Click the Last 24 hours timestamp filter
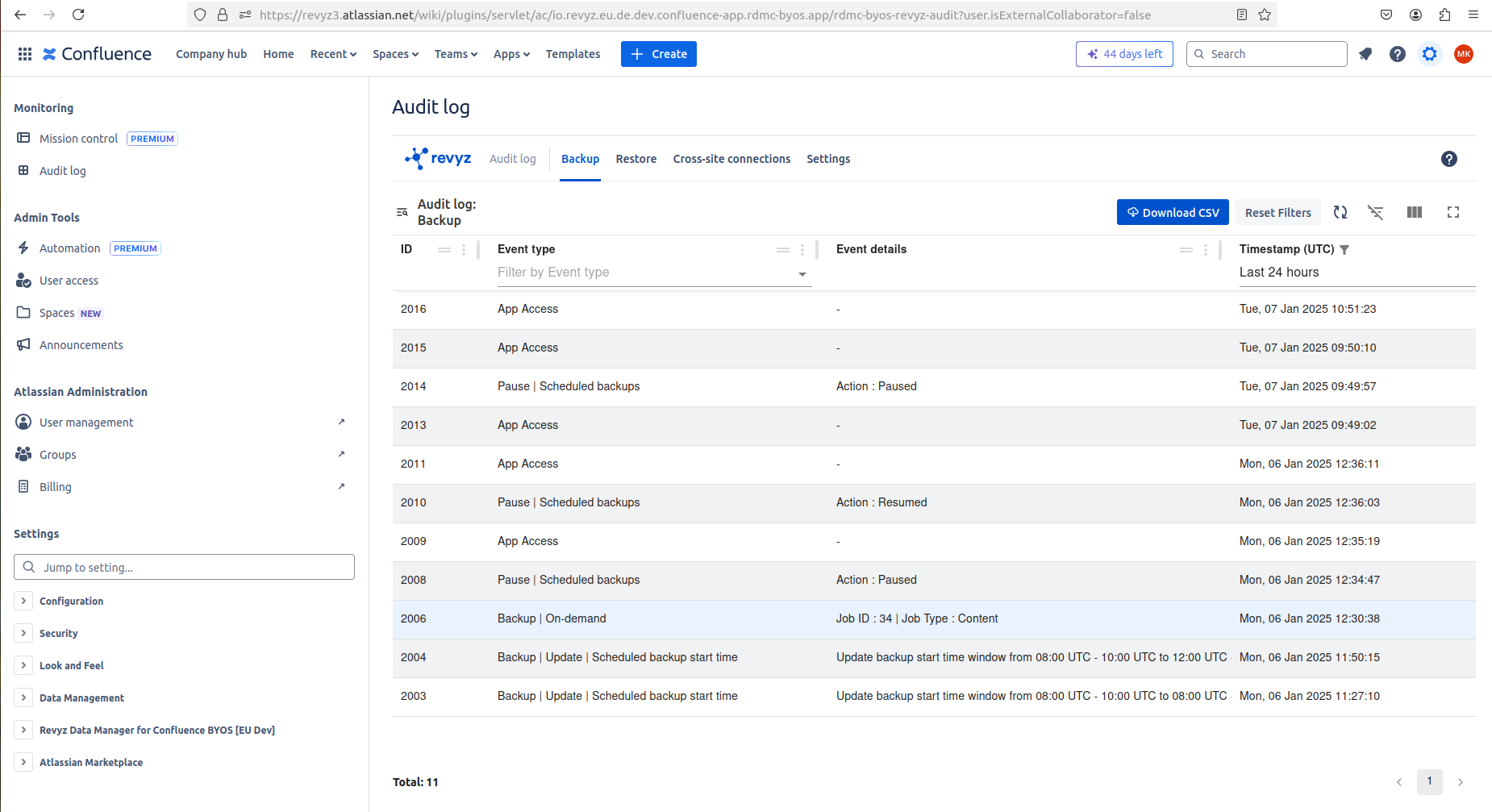 (x=1357, y=273)
